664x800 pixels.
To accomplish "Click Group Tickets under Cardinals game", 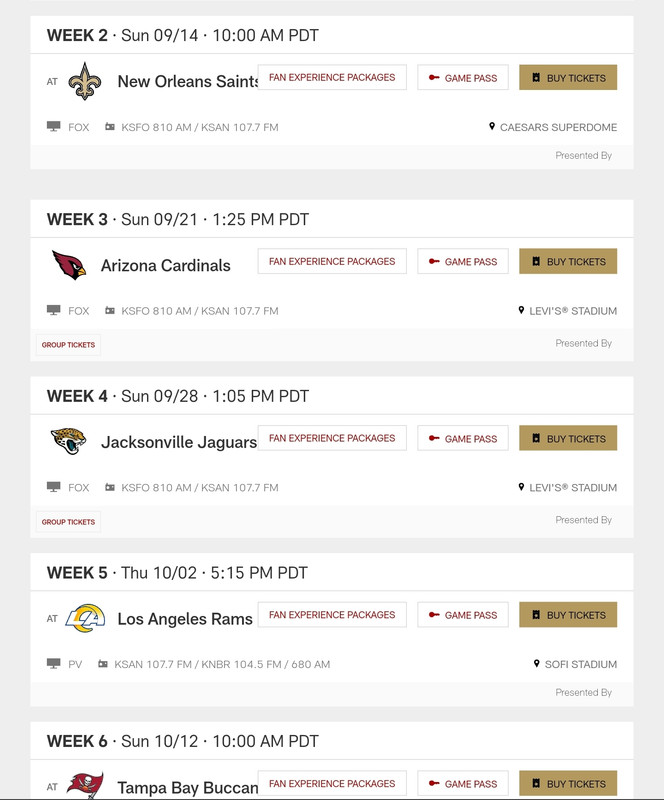I will pos(68,345).
